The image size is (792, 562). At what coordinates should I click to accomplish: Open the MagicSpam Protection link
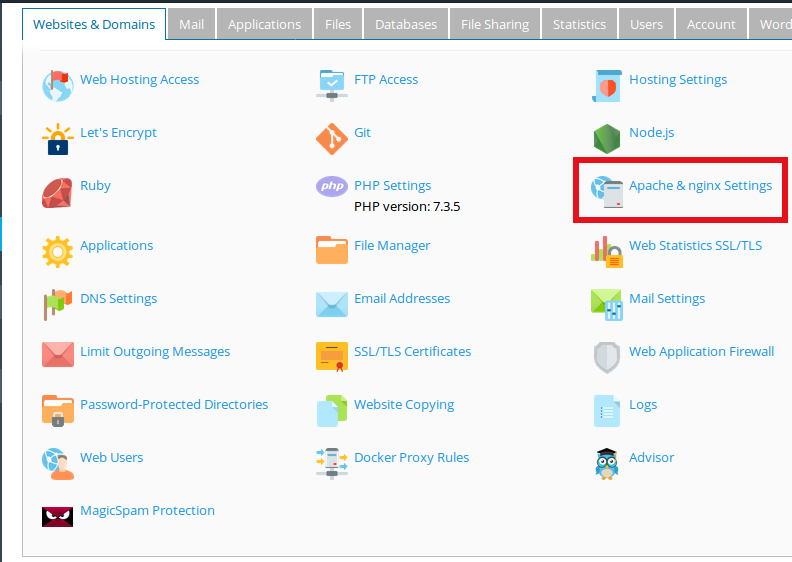147,511
